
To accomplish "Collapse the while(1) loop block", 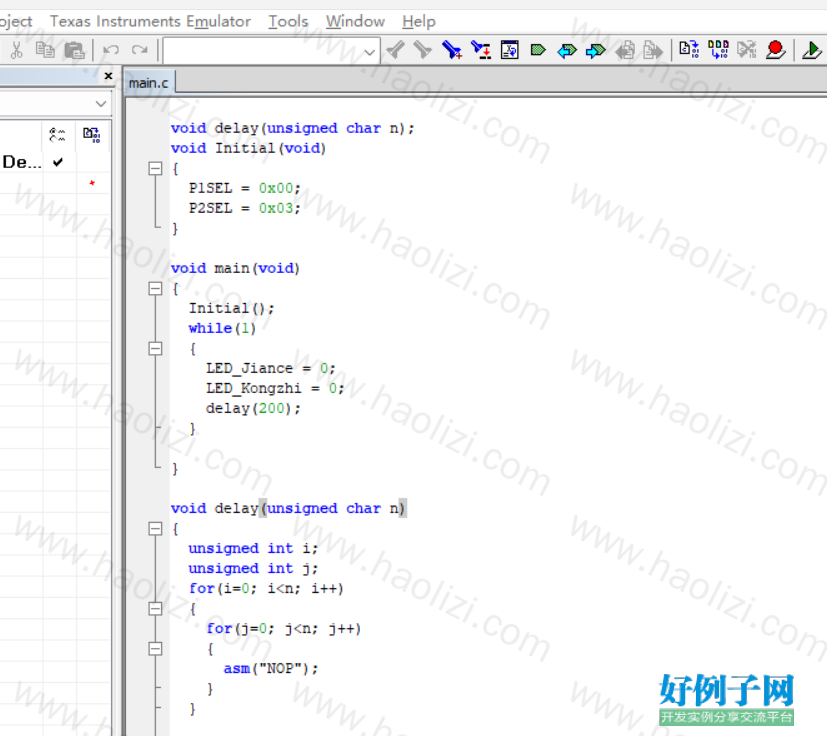I will (x=155, y=349).
